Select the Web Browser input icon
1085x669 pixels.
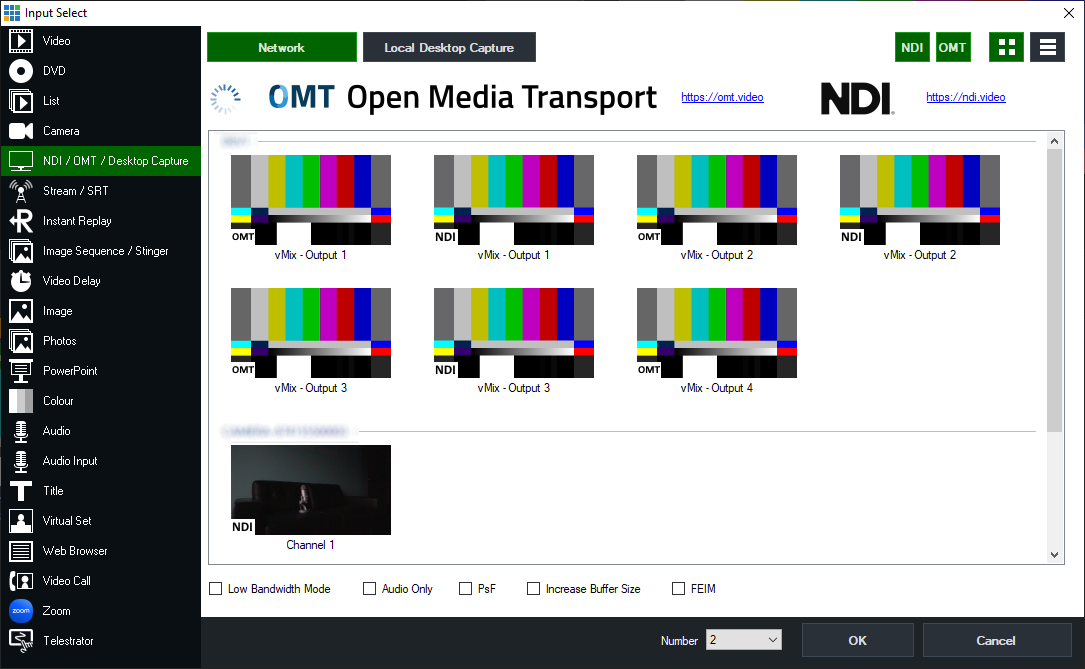pos(21,551)
